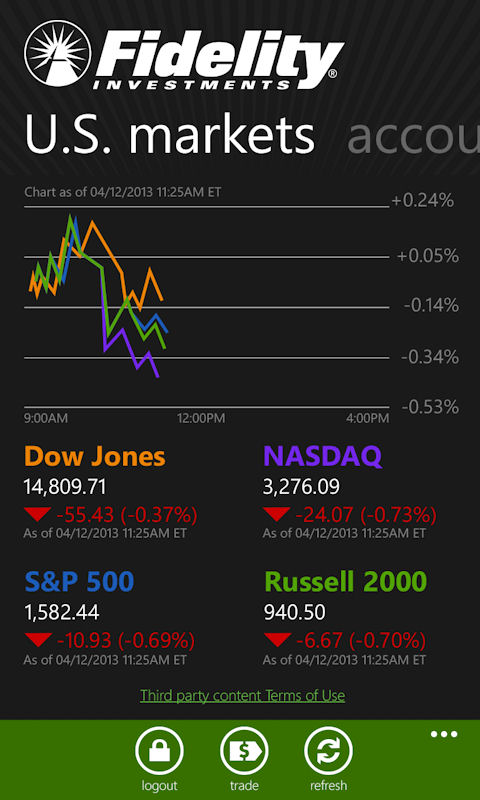Open the Dow Jones index title
The width and height of the screenshot is (480, 800).
(94, 456)
